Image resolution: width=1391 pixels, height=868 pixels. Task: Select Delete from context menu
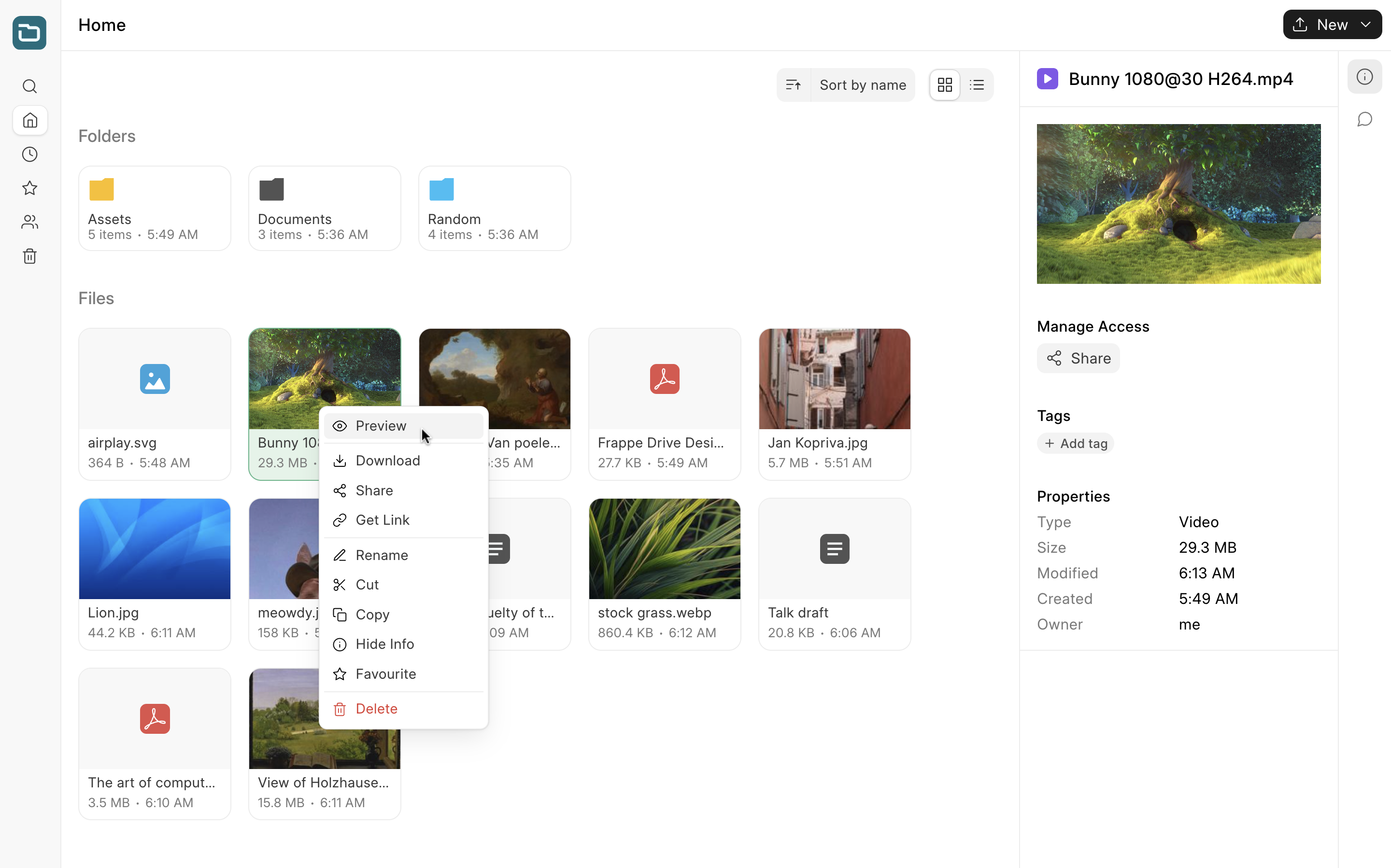tap(376, 709)
